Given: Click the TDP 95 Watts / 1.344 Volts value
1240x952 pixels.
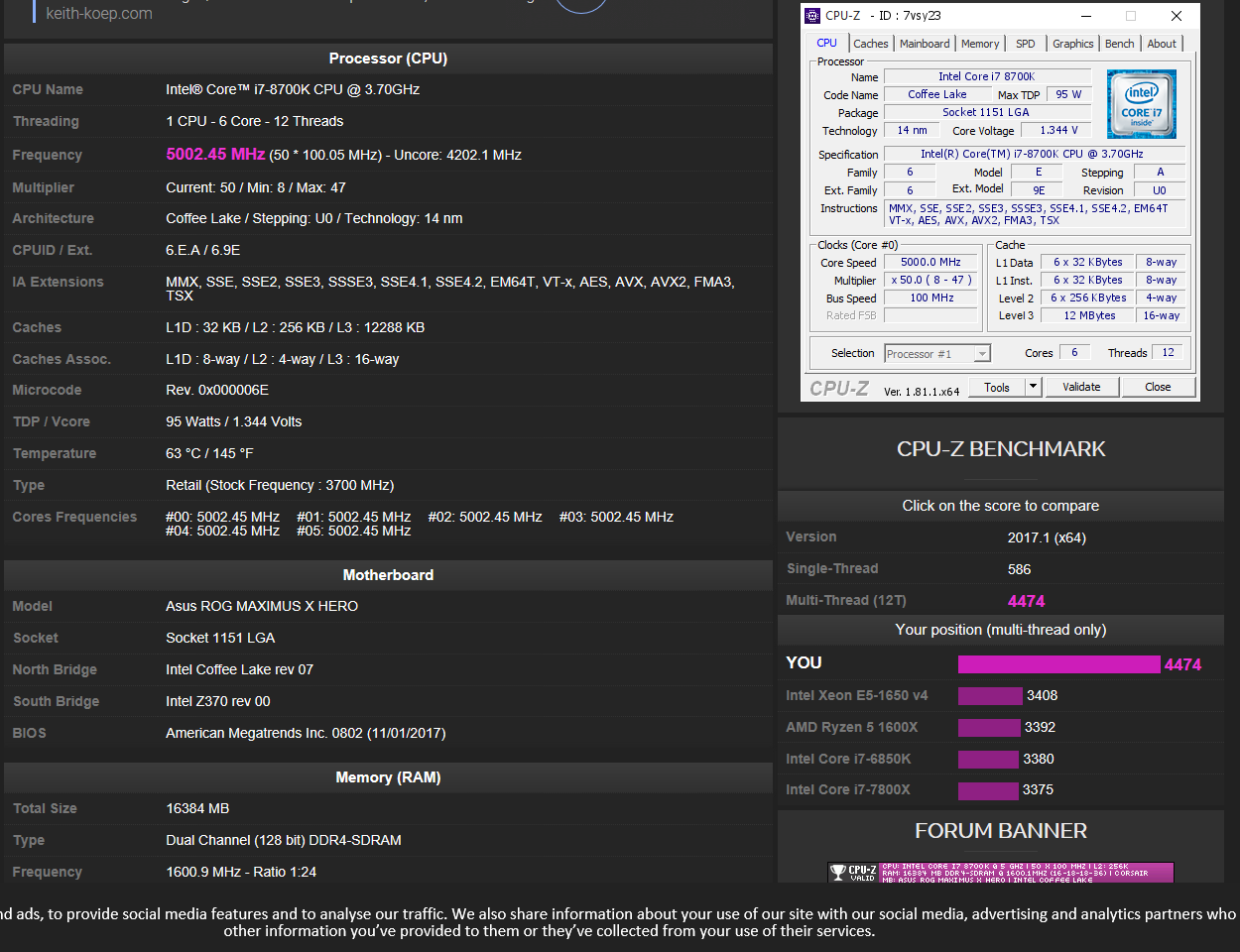Looking at the screenshot, I should click(x=233, y=421).
